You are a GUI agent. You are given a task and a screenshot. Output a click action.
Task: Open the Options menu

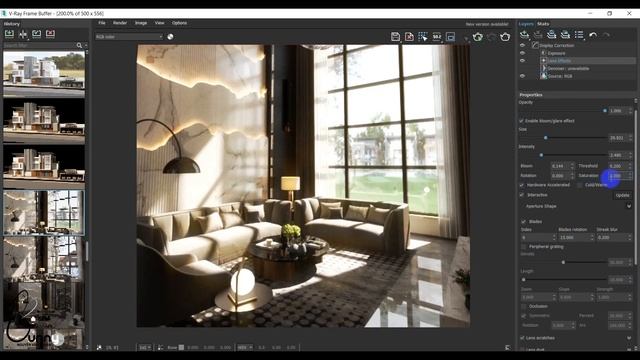179,23
